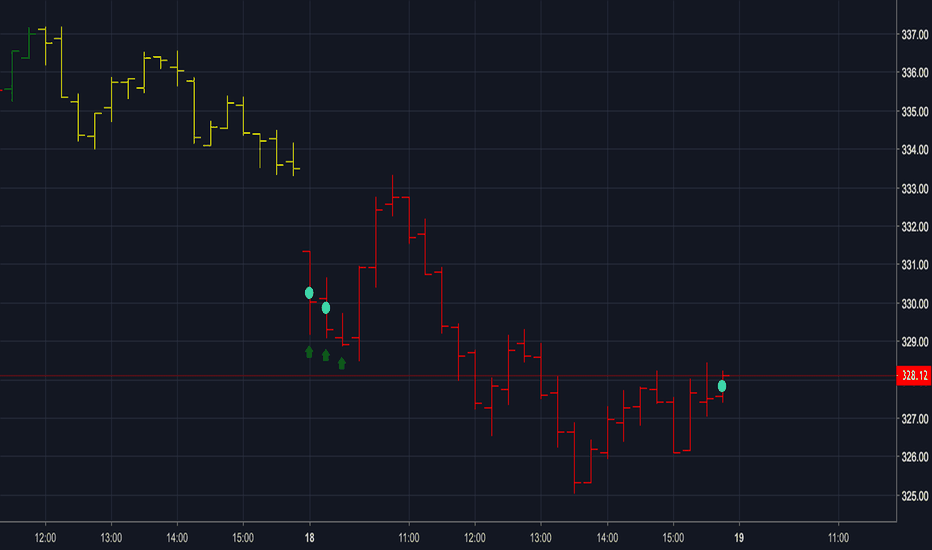
Task: Click the 15:00 label just before date 18
Action: pos(243,538)
